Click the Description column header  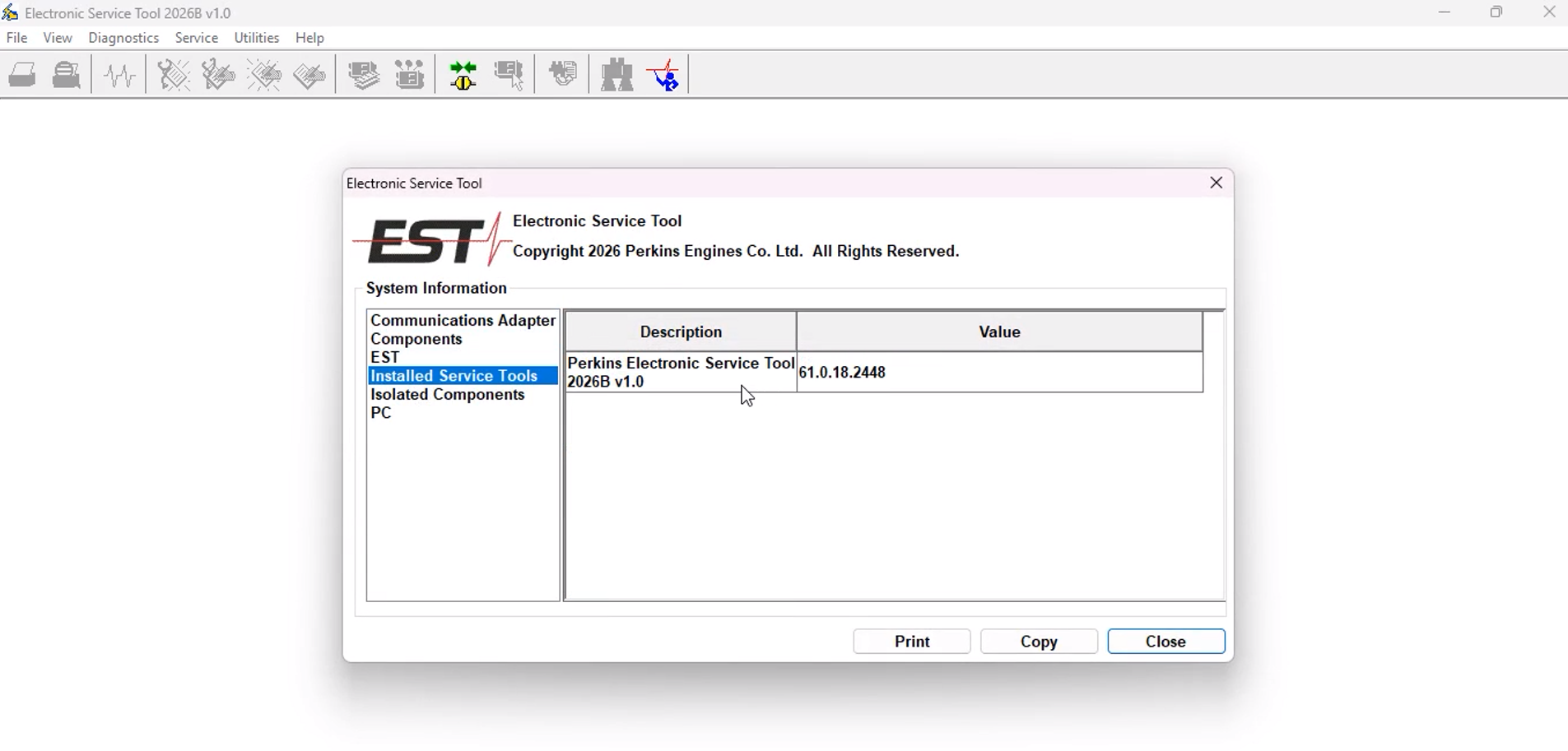click(x=682, y=332)
